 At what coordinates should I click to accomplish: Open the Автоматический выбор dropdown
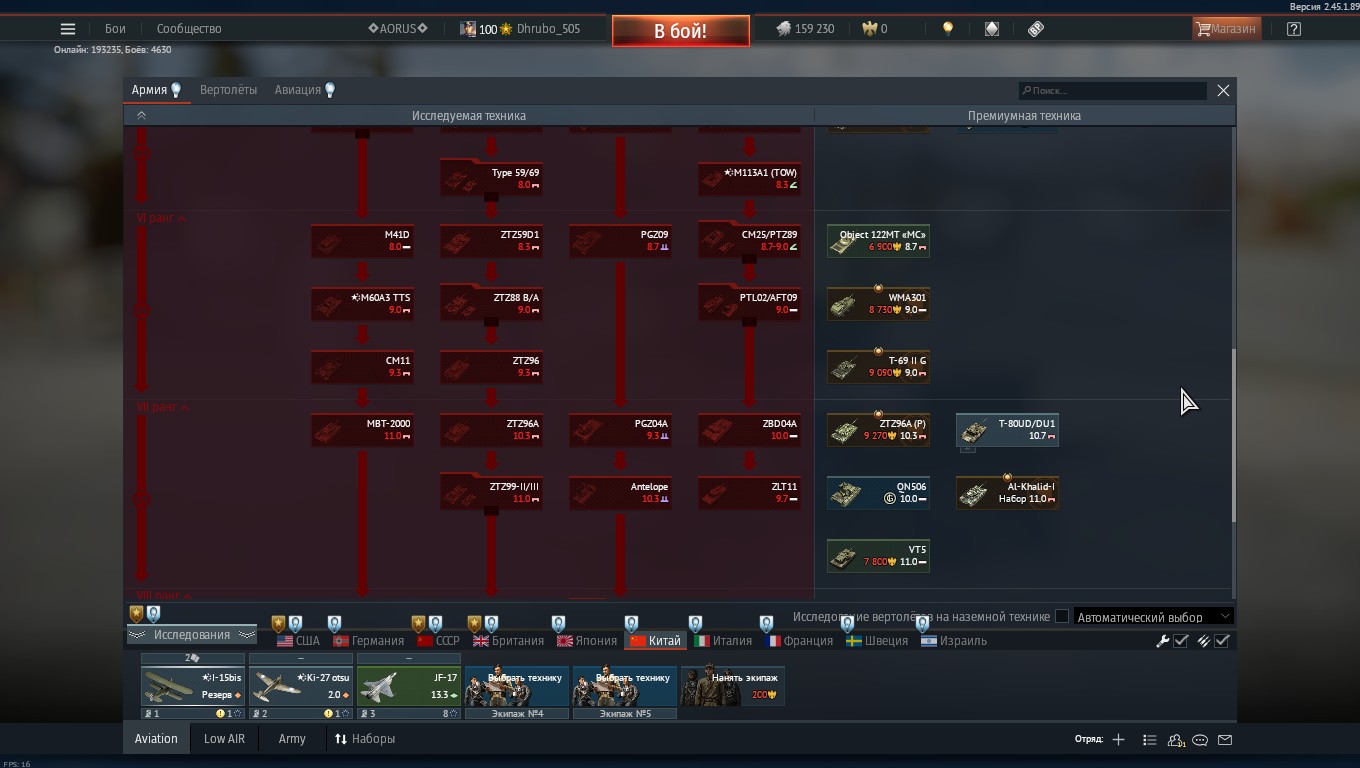[x=1153, y=617]
